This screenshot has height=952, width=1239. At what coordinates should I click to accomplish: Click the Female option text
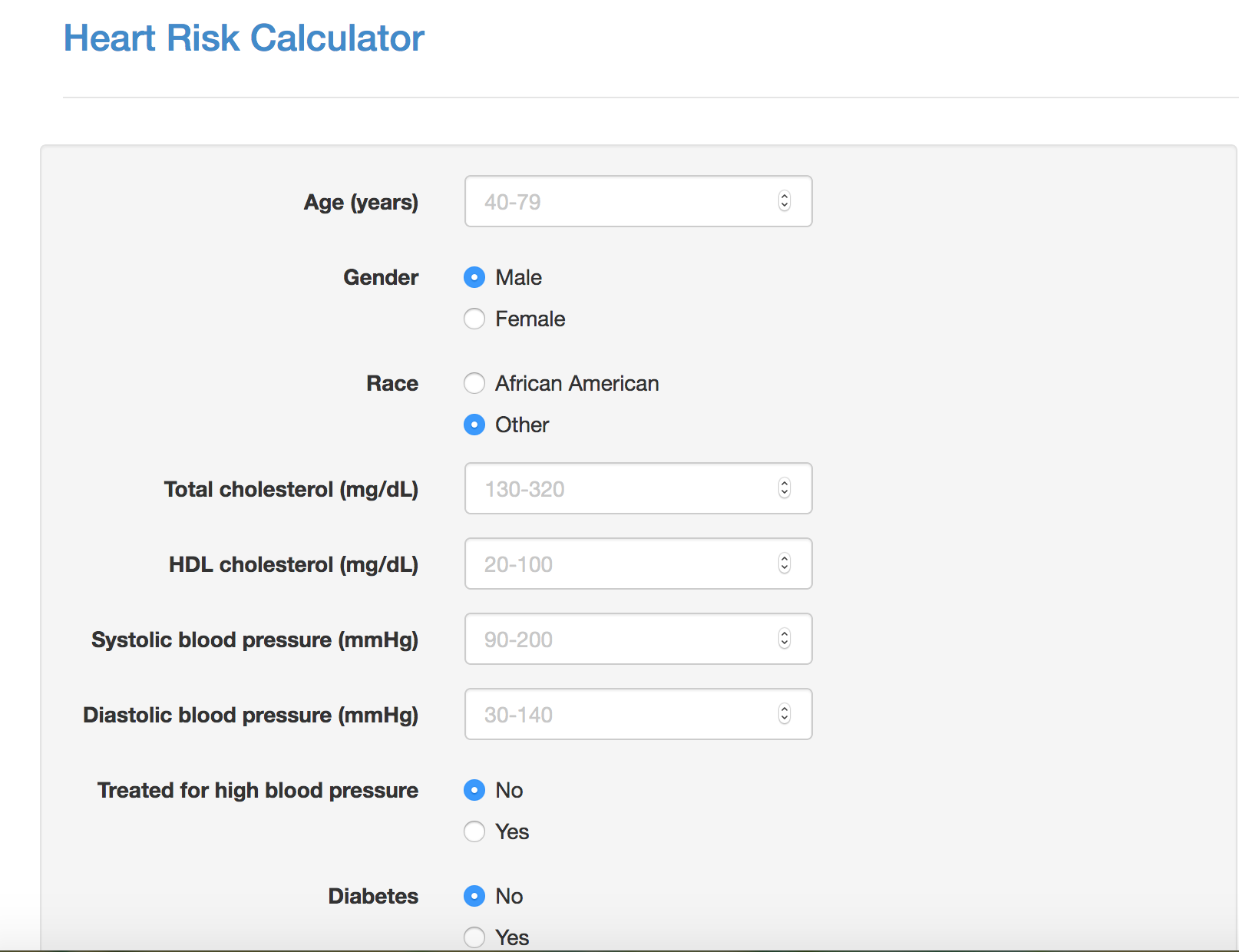pos(530,319)
